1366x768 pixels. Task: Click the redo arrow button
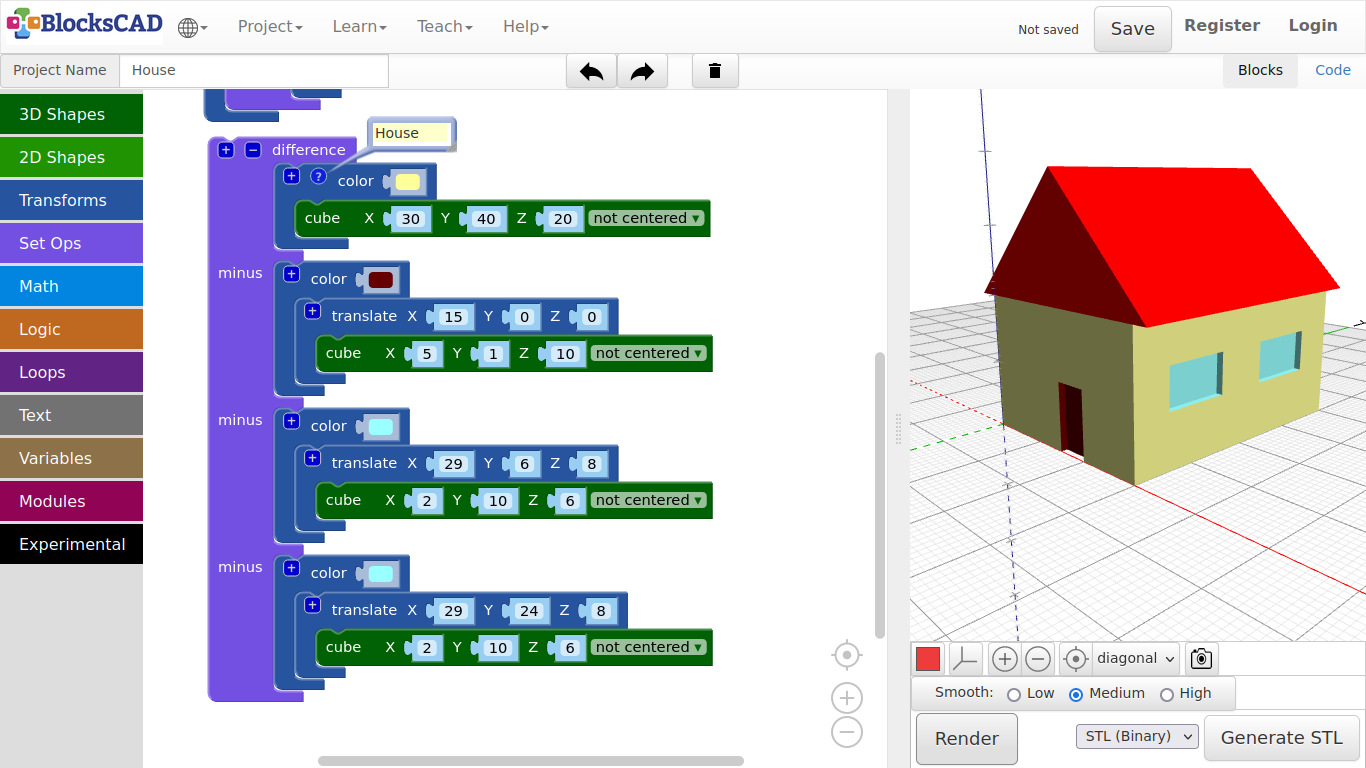click(x=642, y=71)
